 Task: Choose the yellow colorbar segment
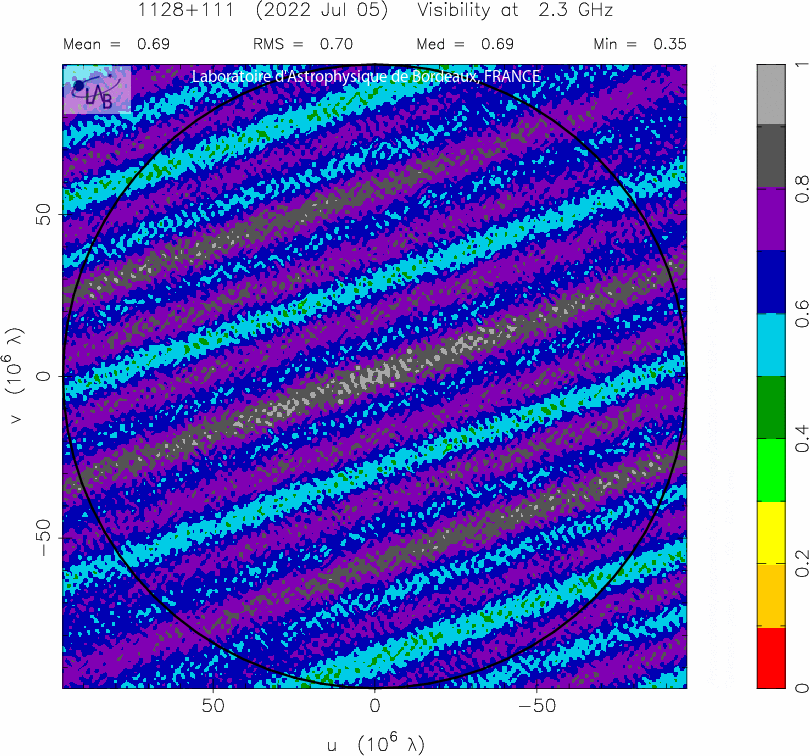tap(771, 532)
